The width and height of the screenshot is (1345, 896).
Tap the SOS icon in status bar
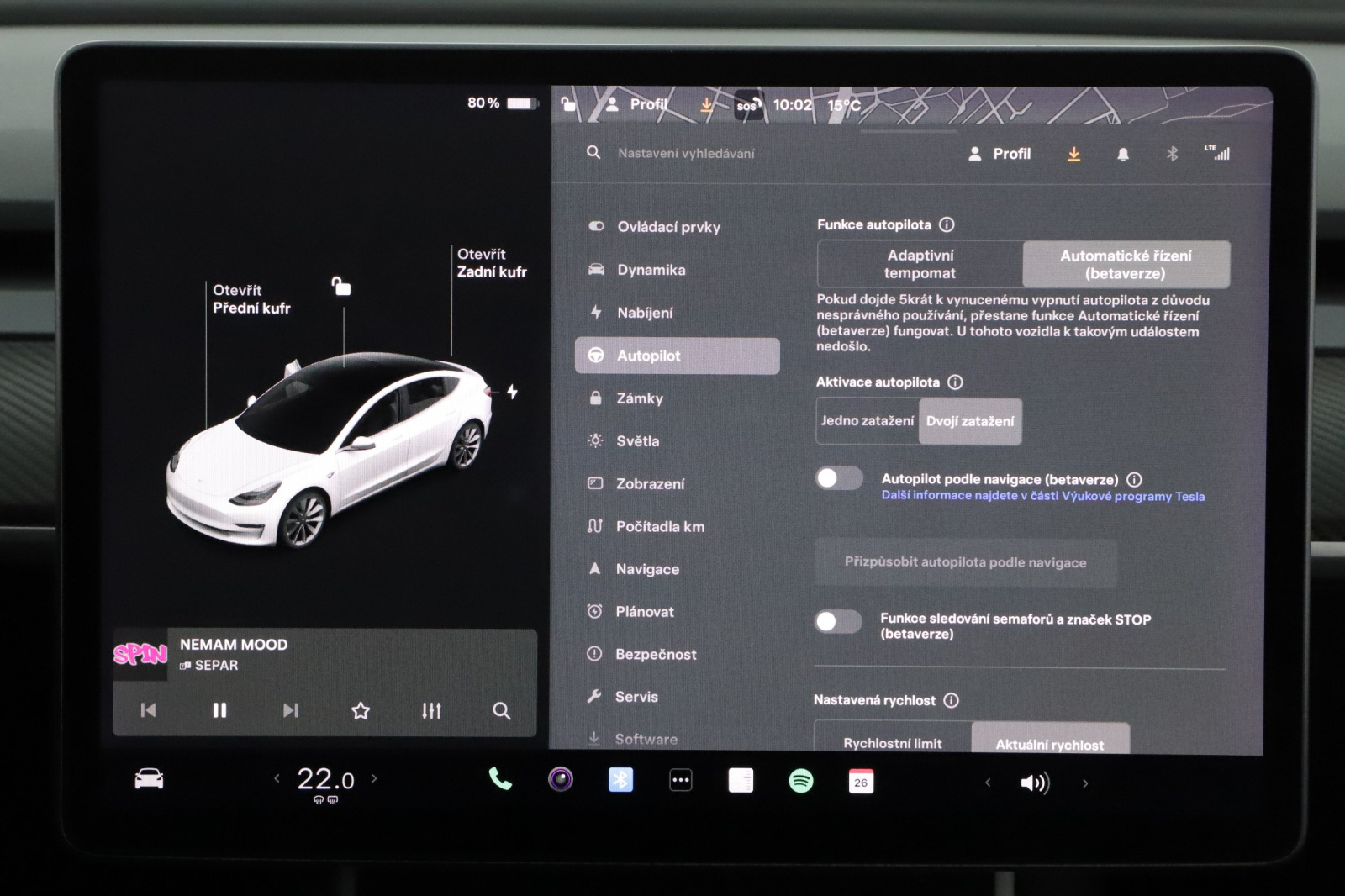click(748, 106)
